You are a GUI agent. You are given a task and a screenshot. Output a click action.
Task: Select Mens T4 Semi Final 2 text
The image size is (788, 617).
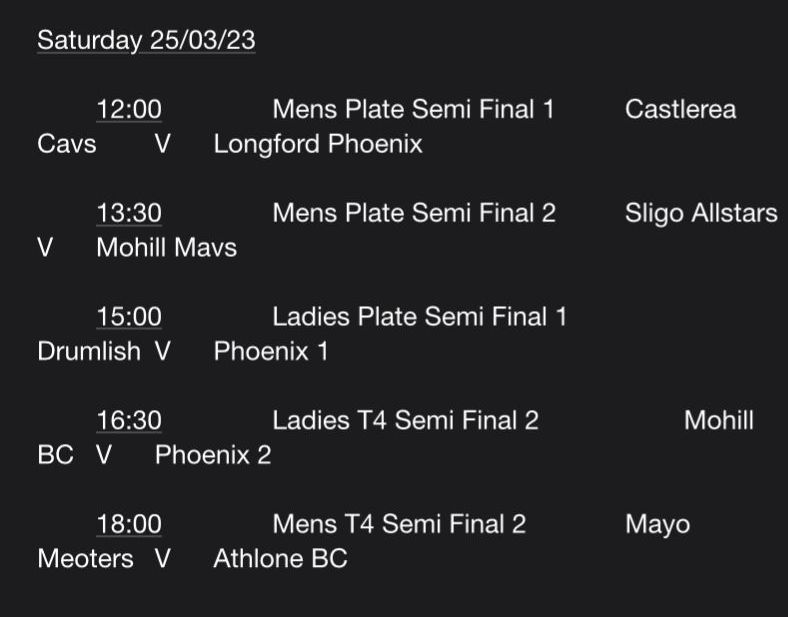pyautogui.click(x=400, y=524)
